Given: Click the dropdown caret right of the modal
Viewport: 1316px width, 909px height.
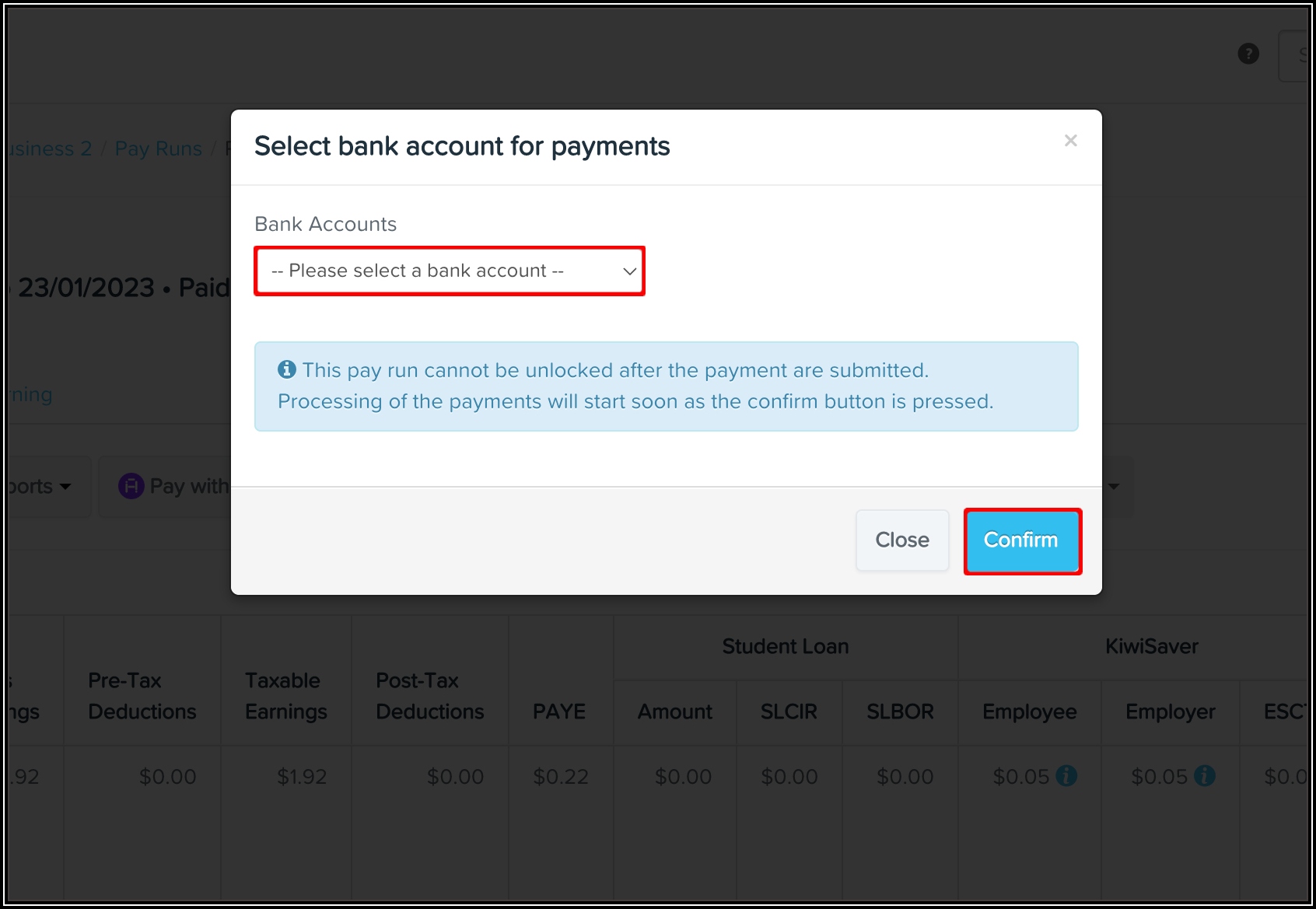Looking at the screenshot, I should 1114,487.
